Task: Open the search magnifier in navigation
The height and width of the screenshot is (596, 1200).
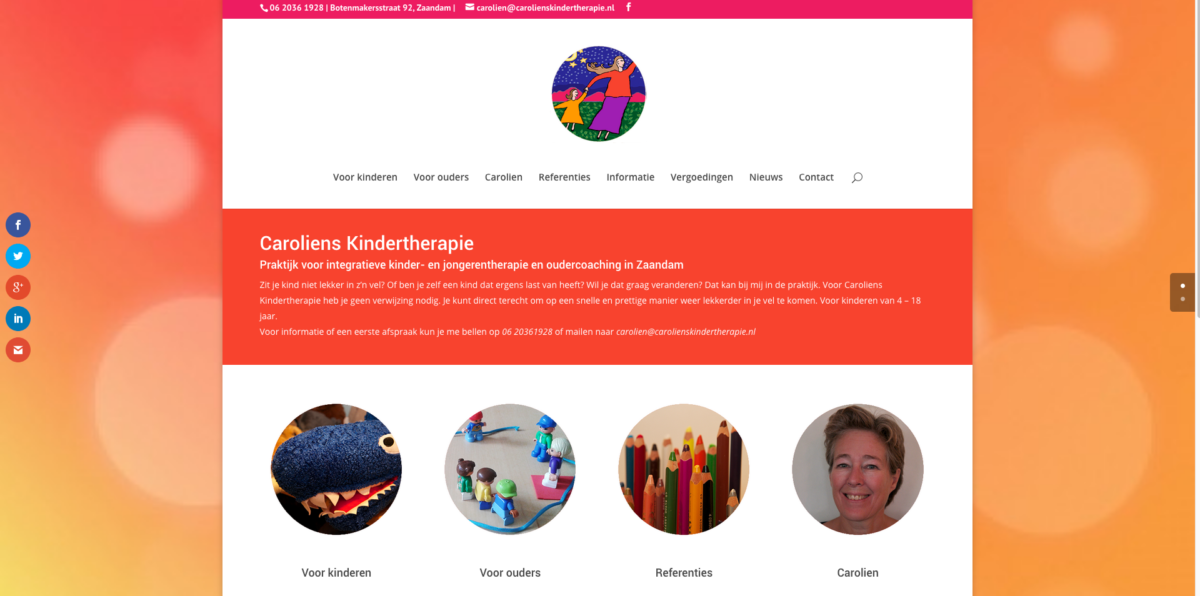Action: (x=857, y=177)
